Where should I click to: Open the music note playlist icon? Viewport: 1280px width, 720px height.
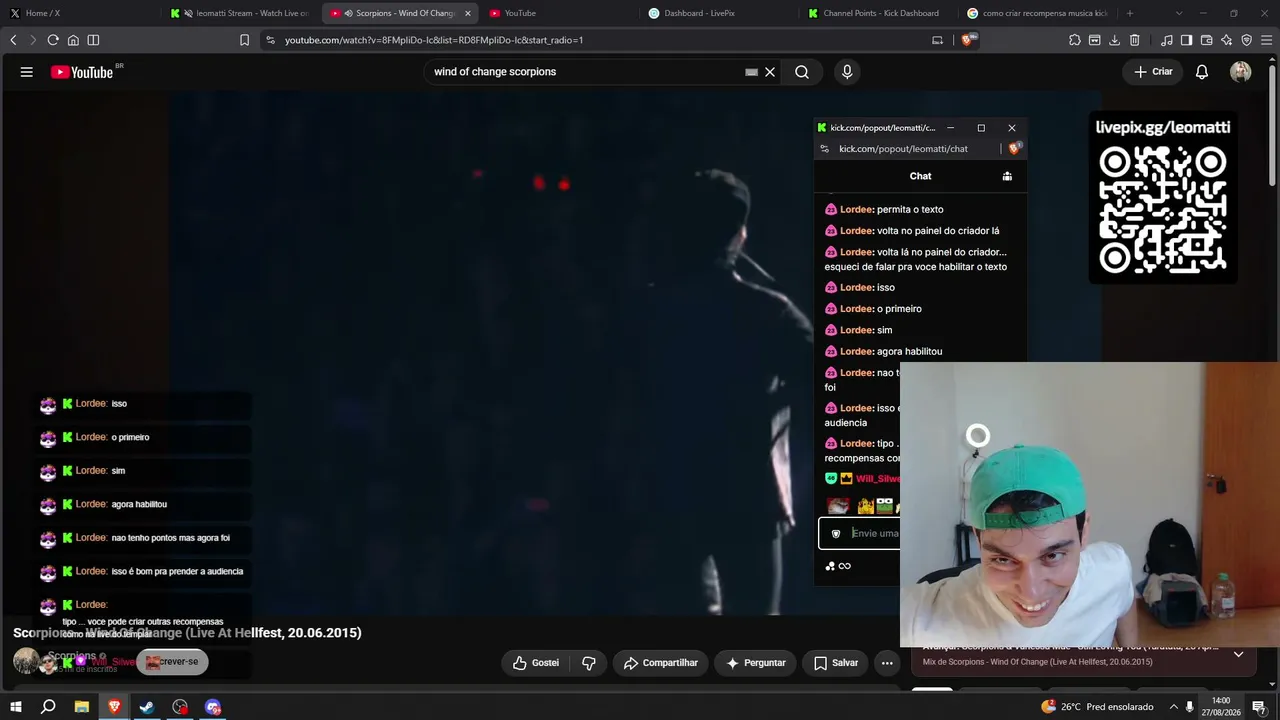pyautogui.click(x=1167, y=40)
